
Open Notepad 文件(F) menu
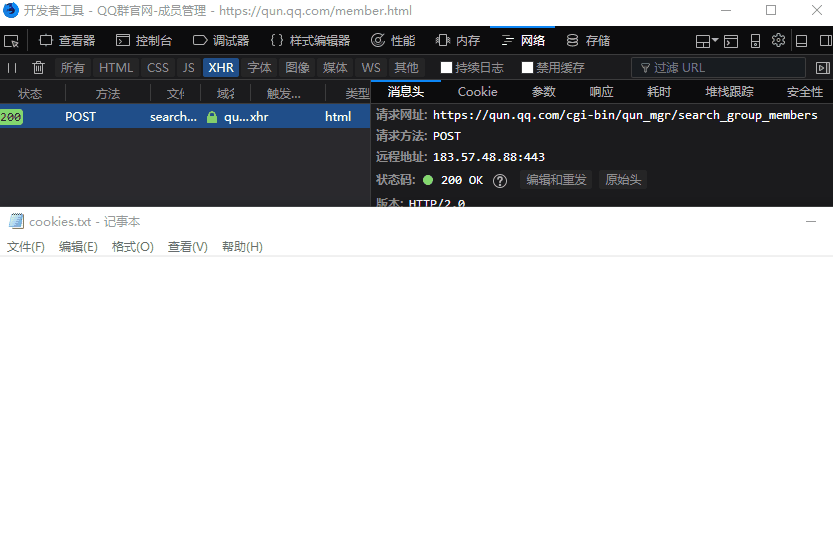(26, 247)
